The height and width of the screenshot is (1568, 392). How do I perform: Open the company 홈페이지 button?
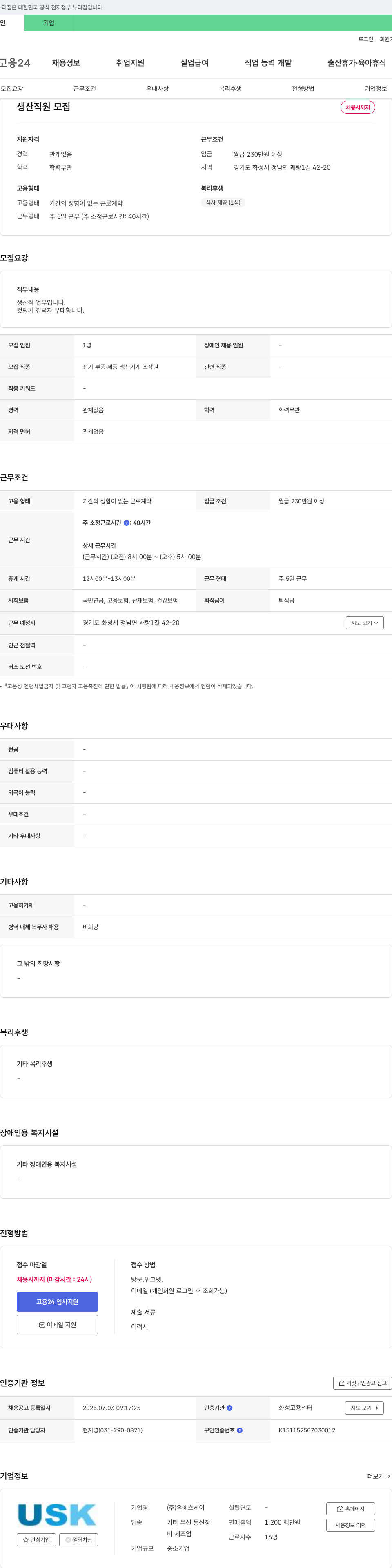pyautogui.click(x=351, y=1508)
